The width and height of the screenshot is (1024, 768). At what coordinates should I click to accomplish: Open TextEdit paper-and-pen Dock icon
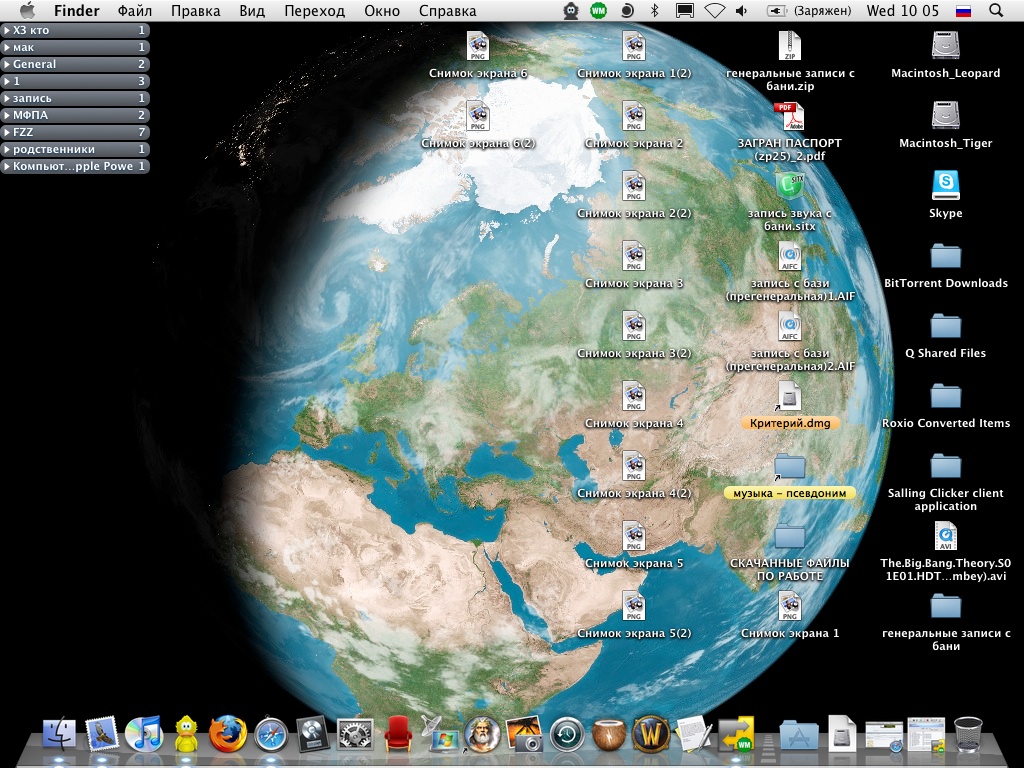692,733
